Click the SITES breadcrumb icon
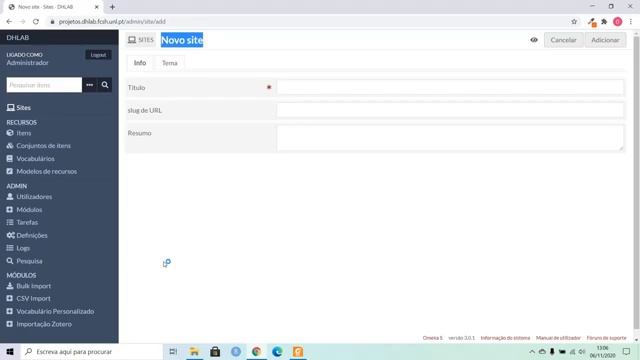 [141, 40]
